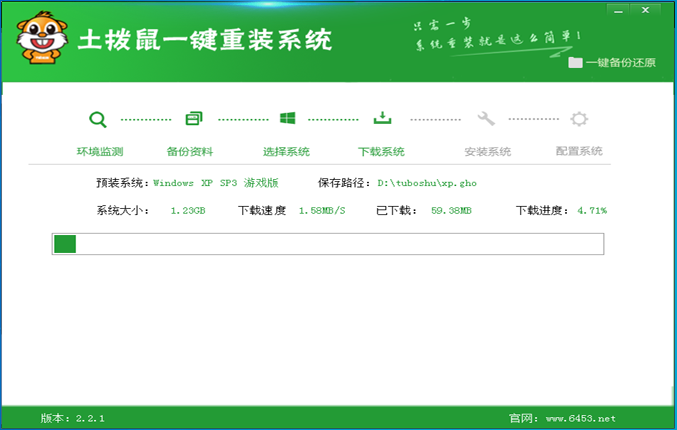
Task: Switch to the 环境监测 step label
Action: point(99,152)
